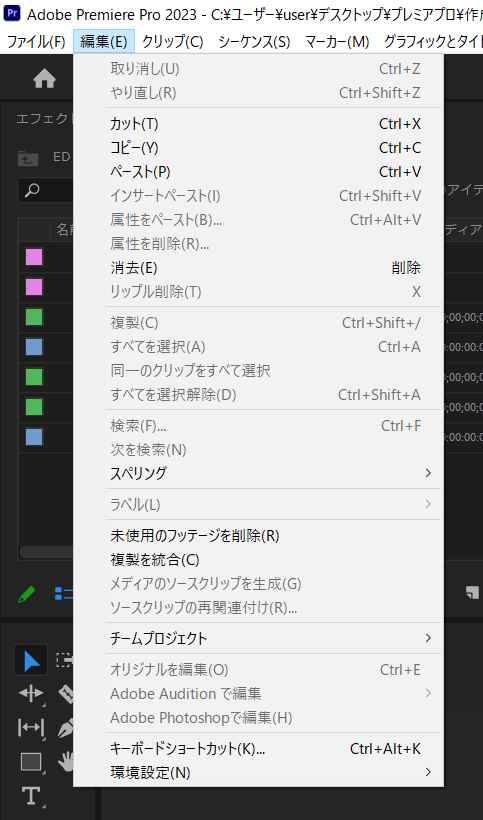Select the Razor tool
Screen dimensions: 483x820
65,693
